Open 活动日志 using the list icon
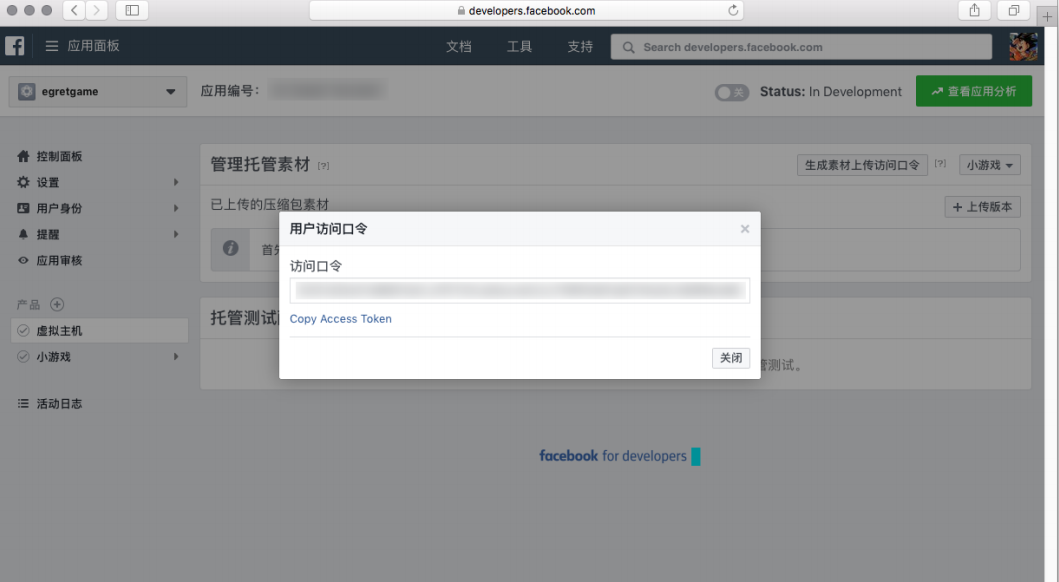This screenshot has height=582, width=1059. pos(23,403)
